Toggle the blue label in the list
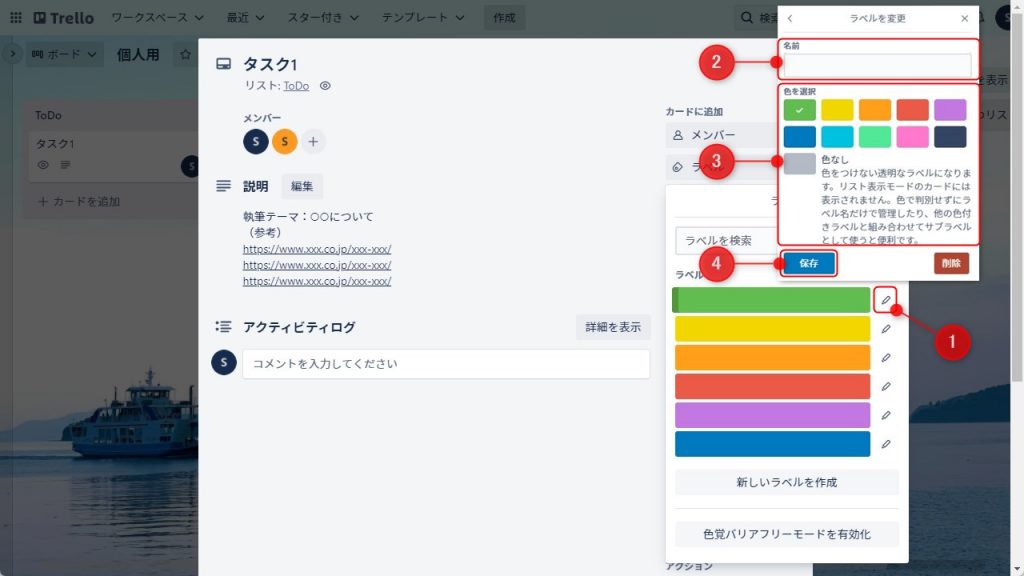Viewport: 1024px width, 576px height. [x=773, y=444]
